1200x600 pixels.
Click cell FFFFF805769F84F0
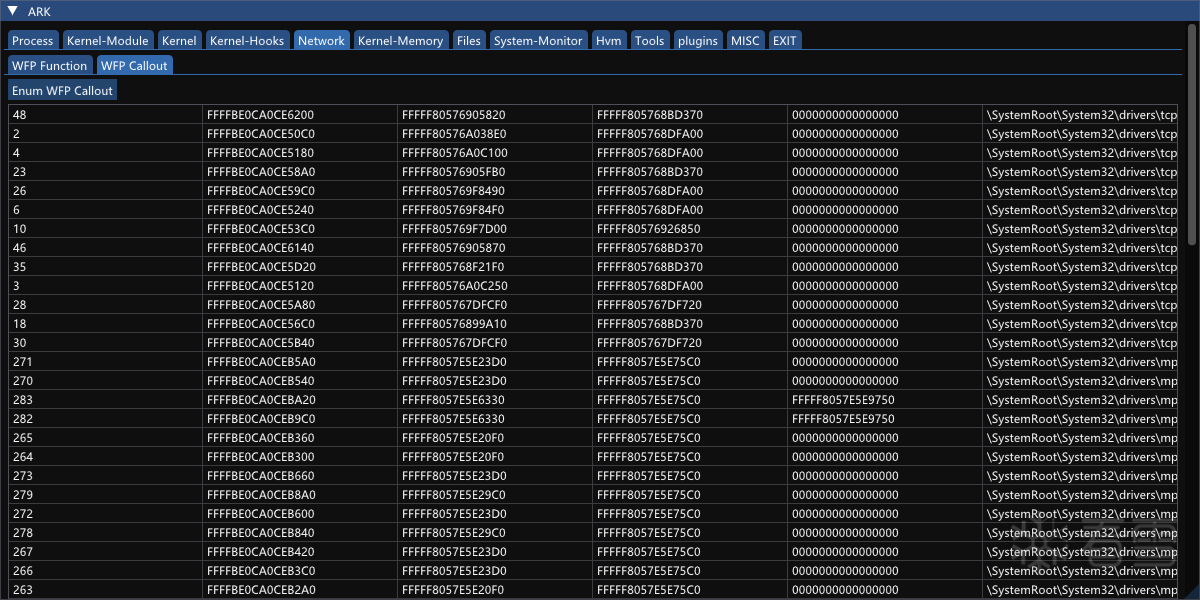495,210
